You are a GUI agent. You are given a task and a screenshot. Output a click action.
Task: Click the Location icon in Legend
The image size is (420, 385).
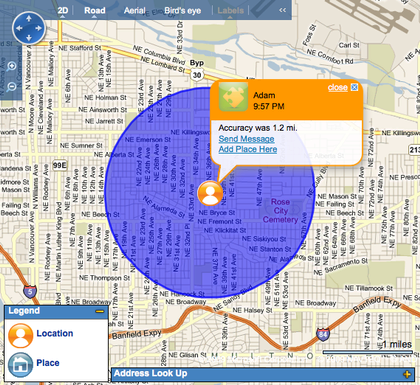(x=20, y=335)
